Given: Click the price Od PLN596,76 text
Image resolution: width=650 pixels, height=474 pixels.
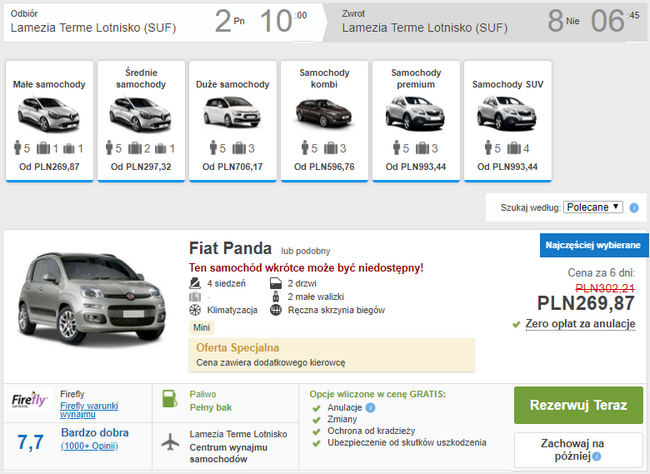Looking at the screenshot, I should point(324,167).
